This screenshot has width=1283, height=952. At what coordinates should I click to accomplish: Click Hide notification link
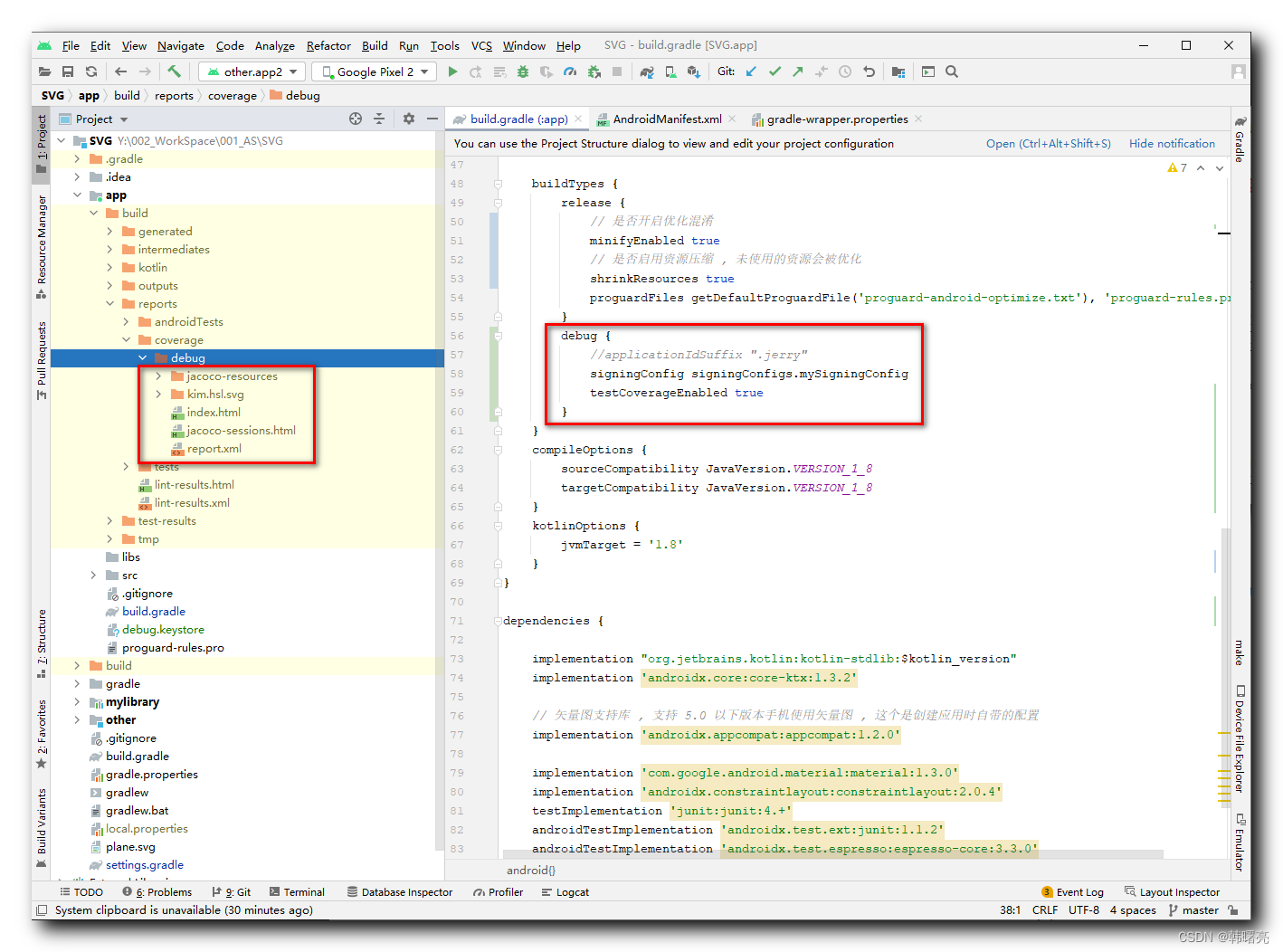coord(1172,144)
